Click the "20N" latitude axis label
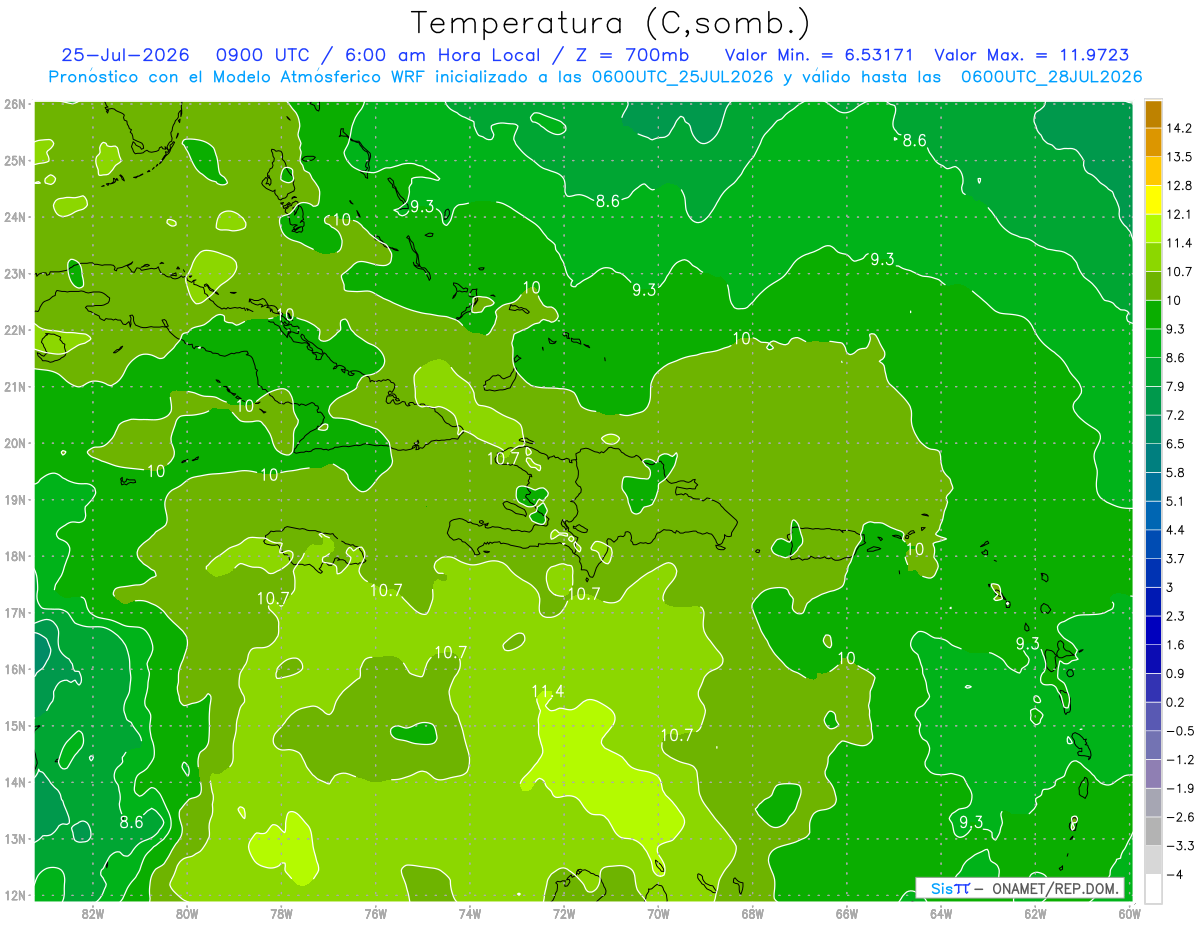This screenshot has height=927, width=1200. tap(15, 443)
